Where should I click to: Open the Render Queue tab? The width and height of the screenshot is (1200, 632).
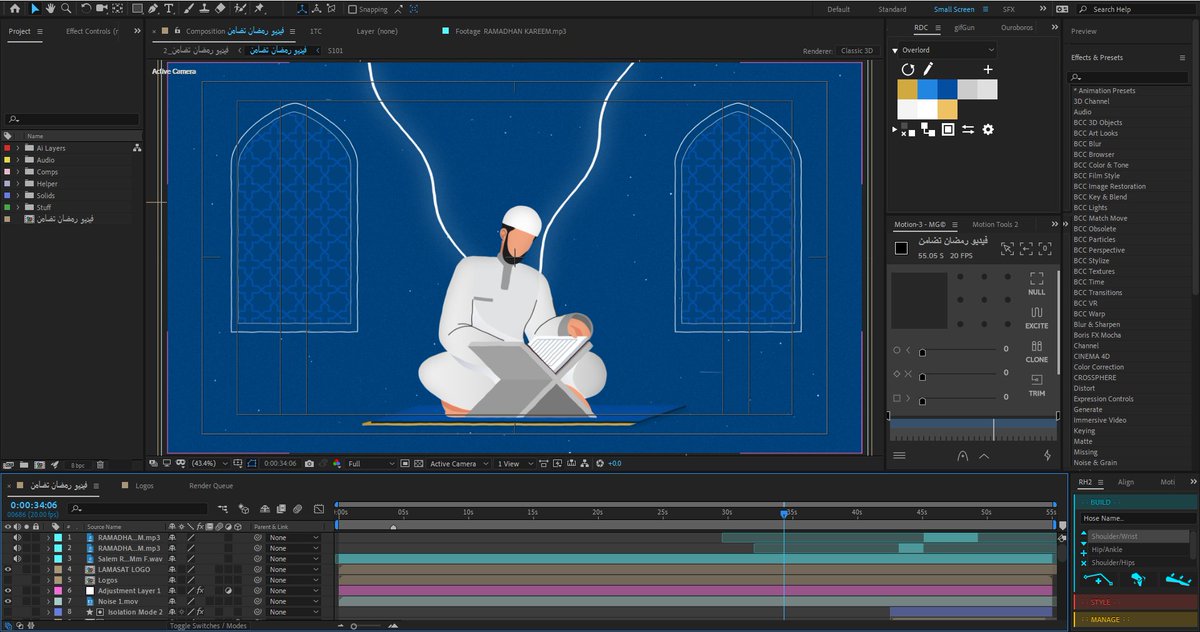211,485
